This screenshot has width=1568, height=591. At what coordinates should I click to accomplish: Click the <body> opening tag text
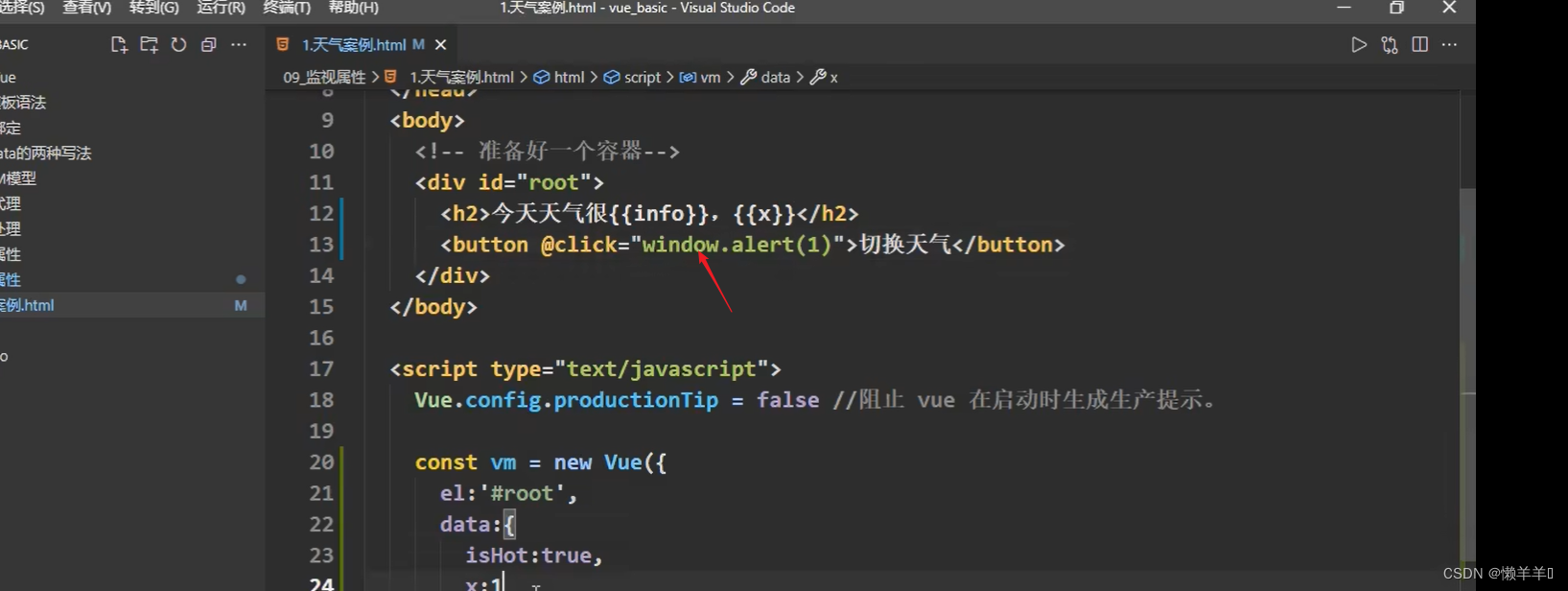[427, 121]
